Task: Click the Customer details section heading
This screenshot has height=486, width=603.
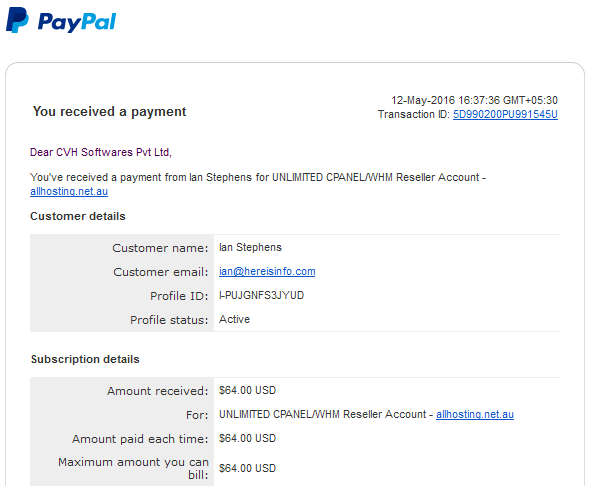Action: pos(78,216)
